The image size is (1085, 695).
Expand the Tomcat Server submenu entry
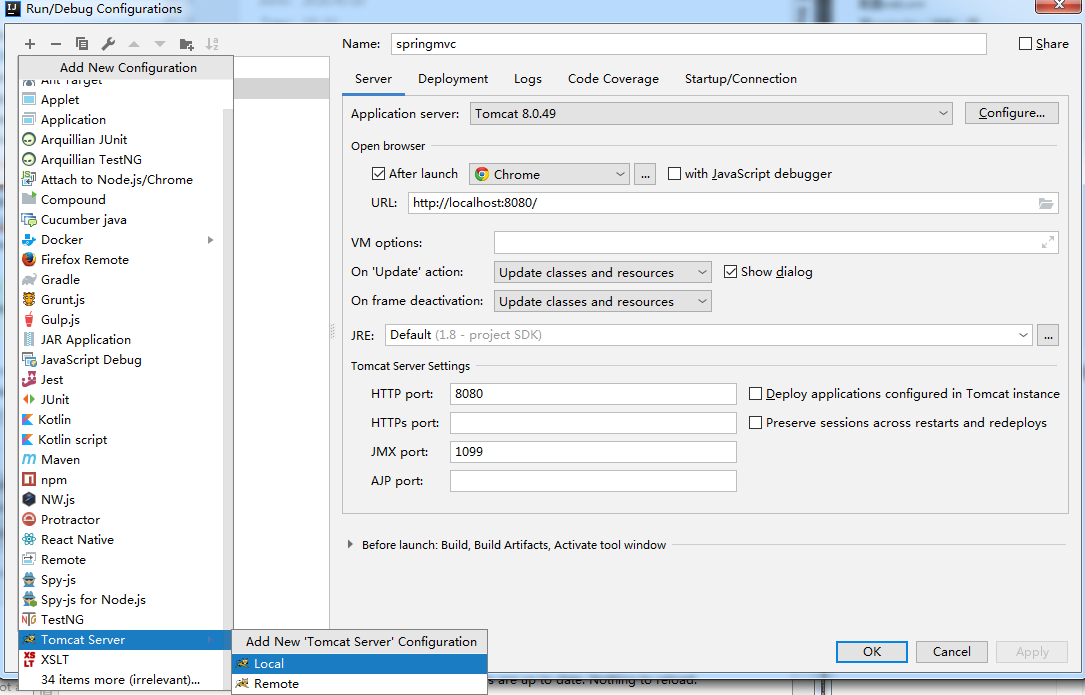tap(125, 640)
